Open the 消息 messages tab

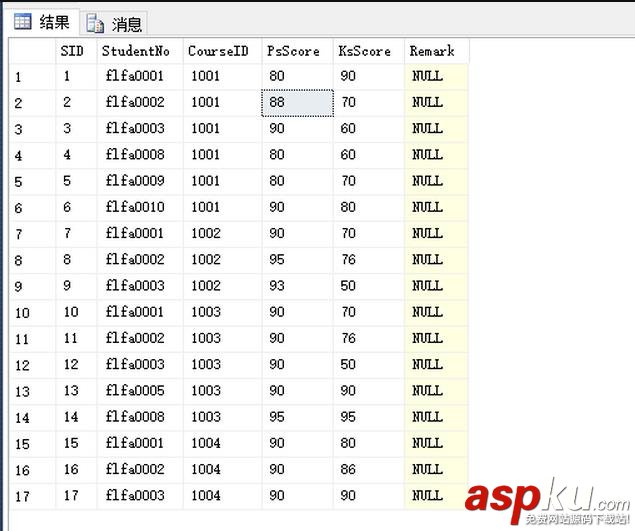[x=114, y=23]
